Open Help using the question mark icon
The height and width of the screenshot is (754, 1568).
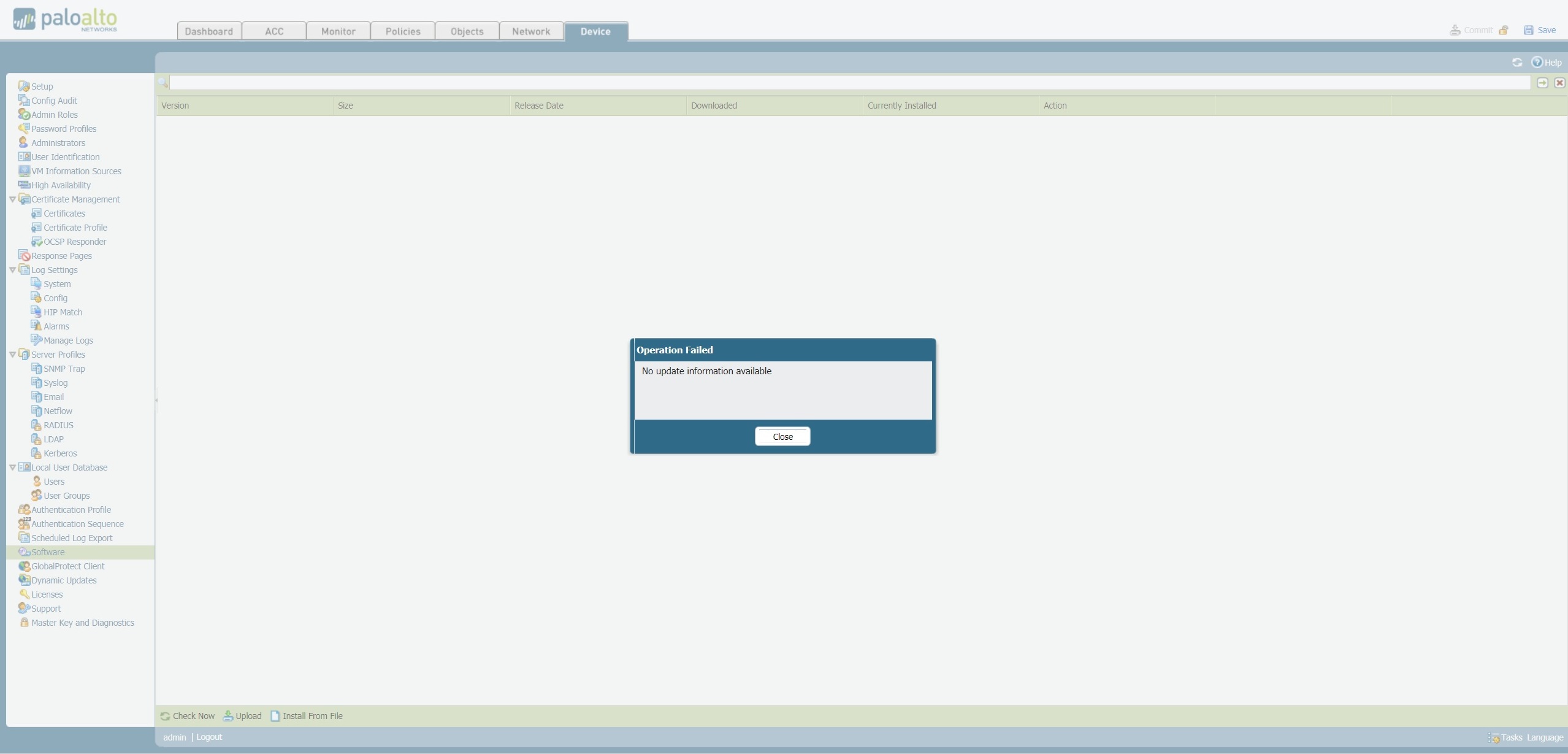(x=1538, y=62)
